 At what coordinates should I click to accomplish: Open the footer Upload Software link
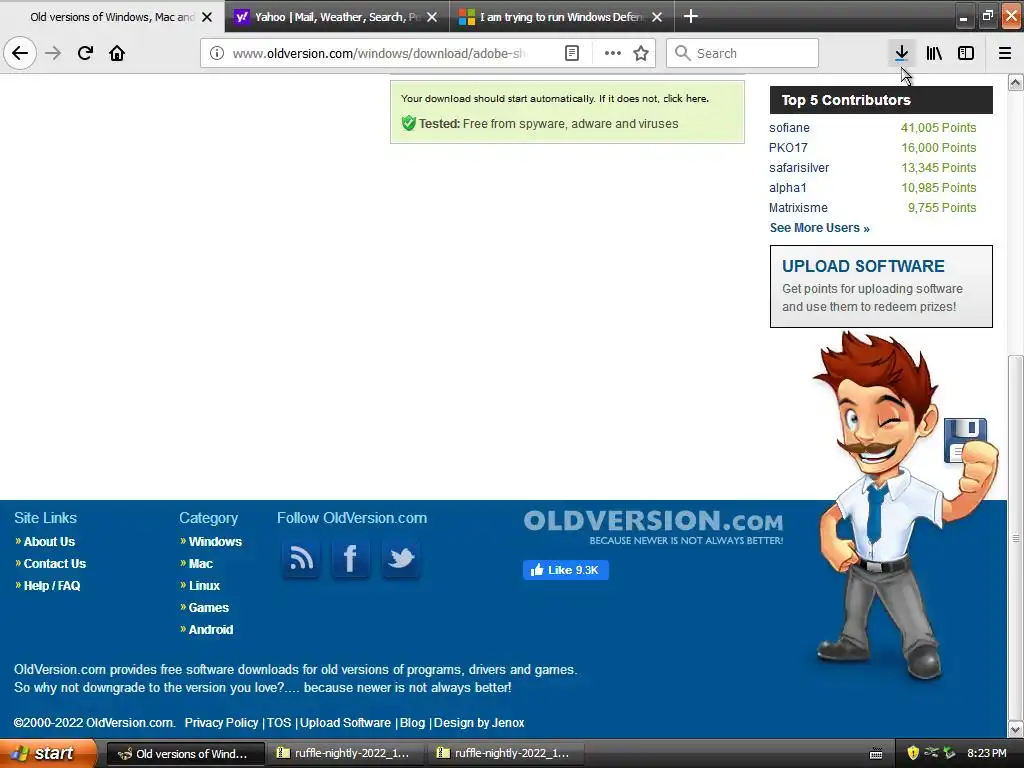(x=345, y=723)
